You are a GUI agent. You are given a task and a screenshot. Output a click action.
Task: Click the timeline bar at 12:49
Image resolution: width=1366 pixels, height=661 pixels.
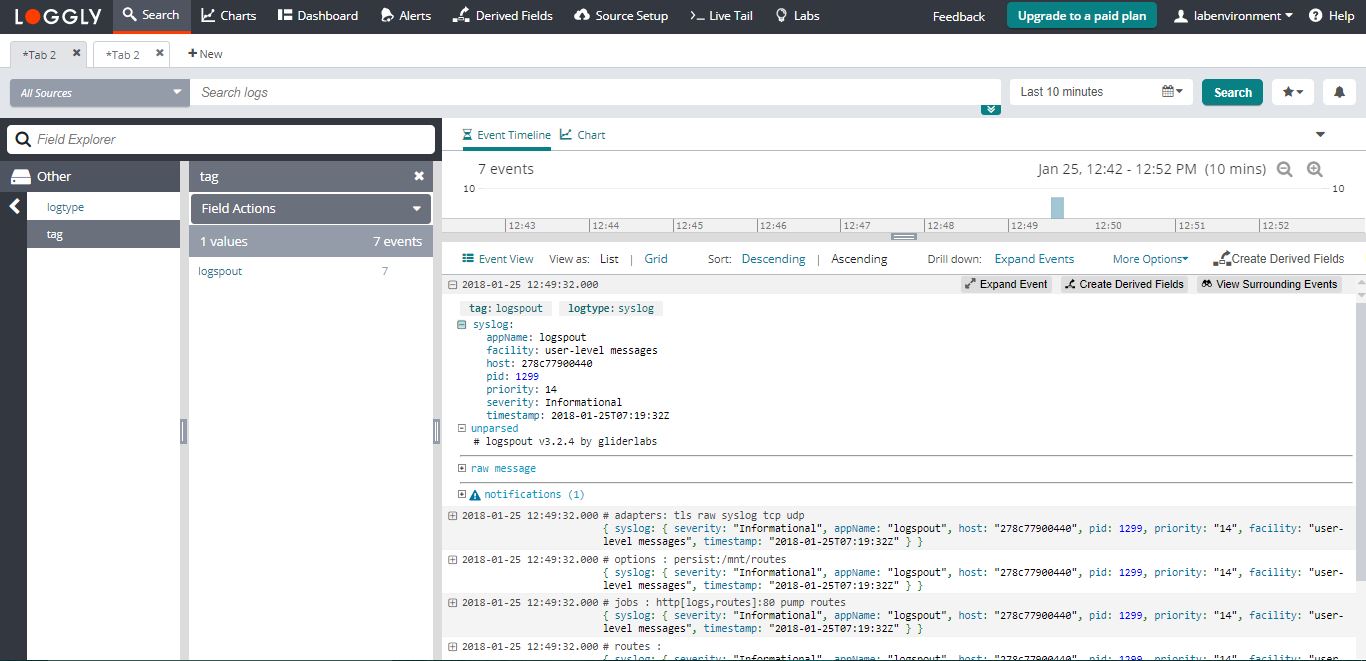point(1057,207)
